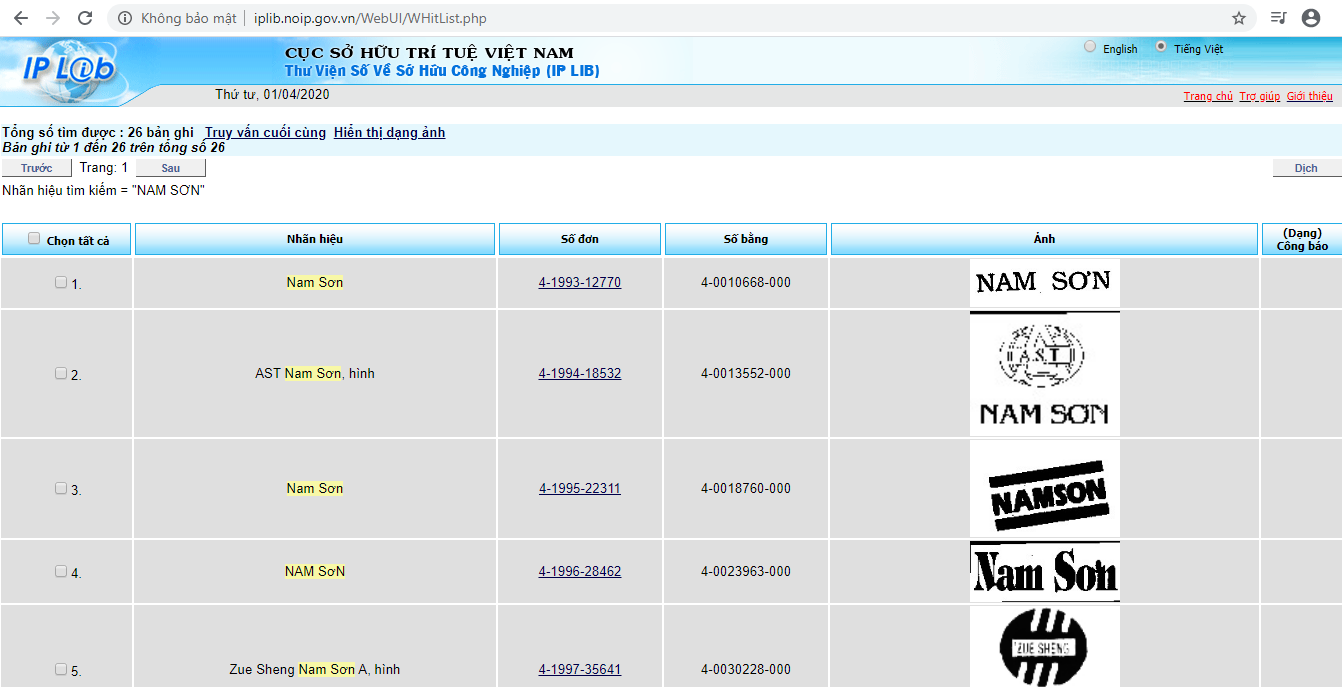The height and width of the screenshot is (687, 1342).
Task: Select the Tiếng Việt radio button
Action: click(x=1161, y=46)
